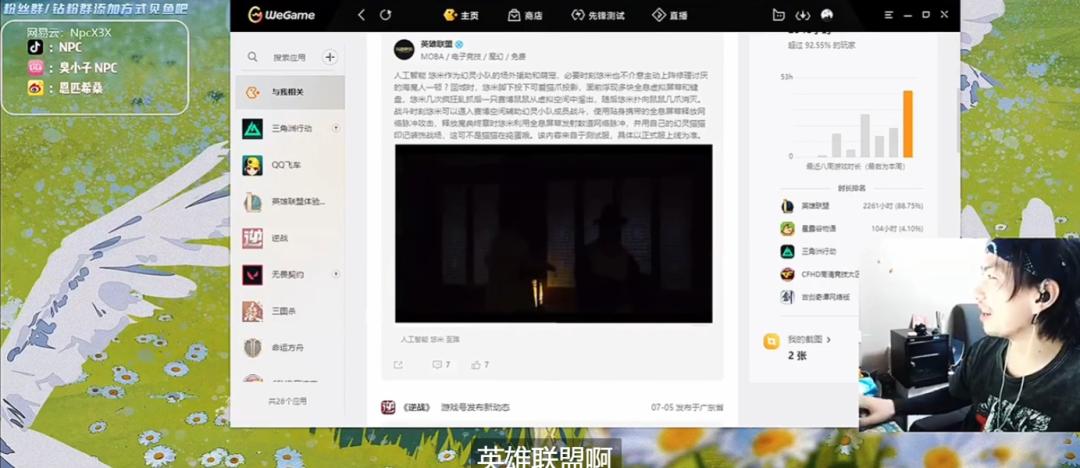The image size is (1080, 468).
Task: Click the 《逆战》 post icon
Action: pyautogui.click(x=388, y=407)
